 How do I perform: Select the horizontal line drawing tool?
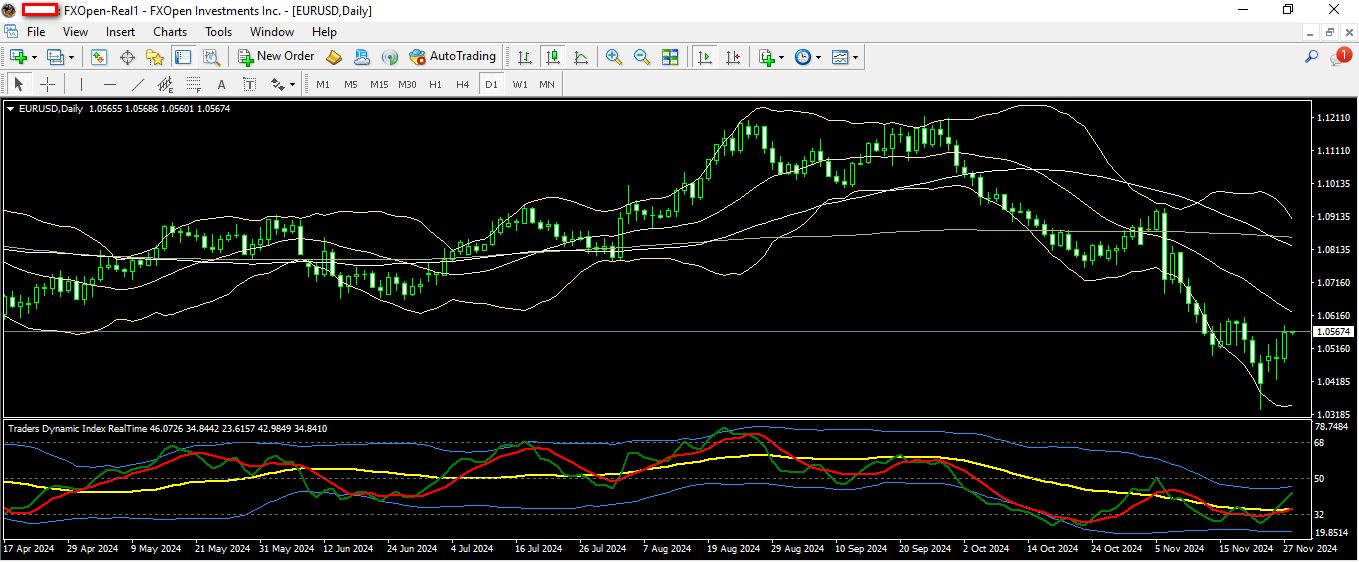click(110, 84)
